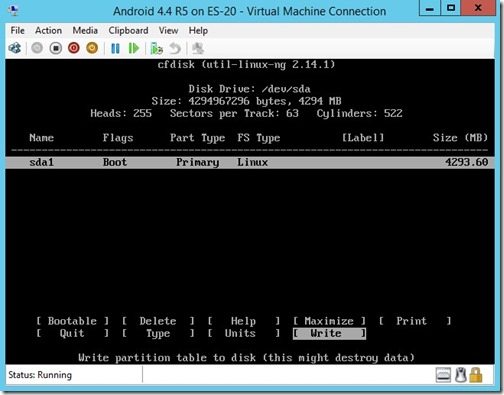Click the Boot flag on sda1

(x=115, y=162)
